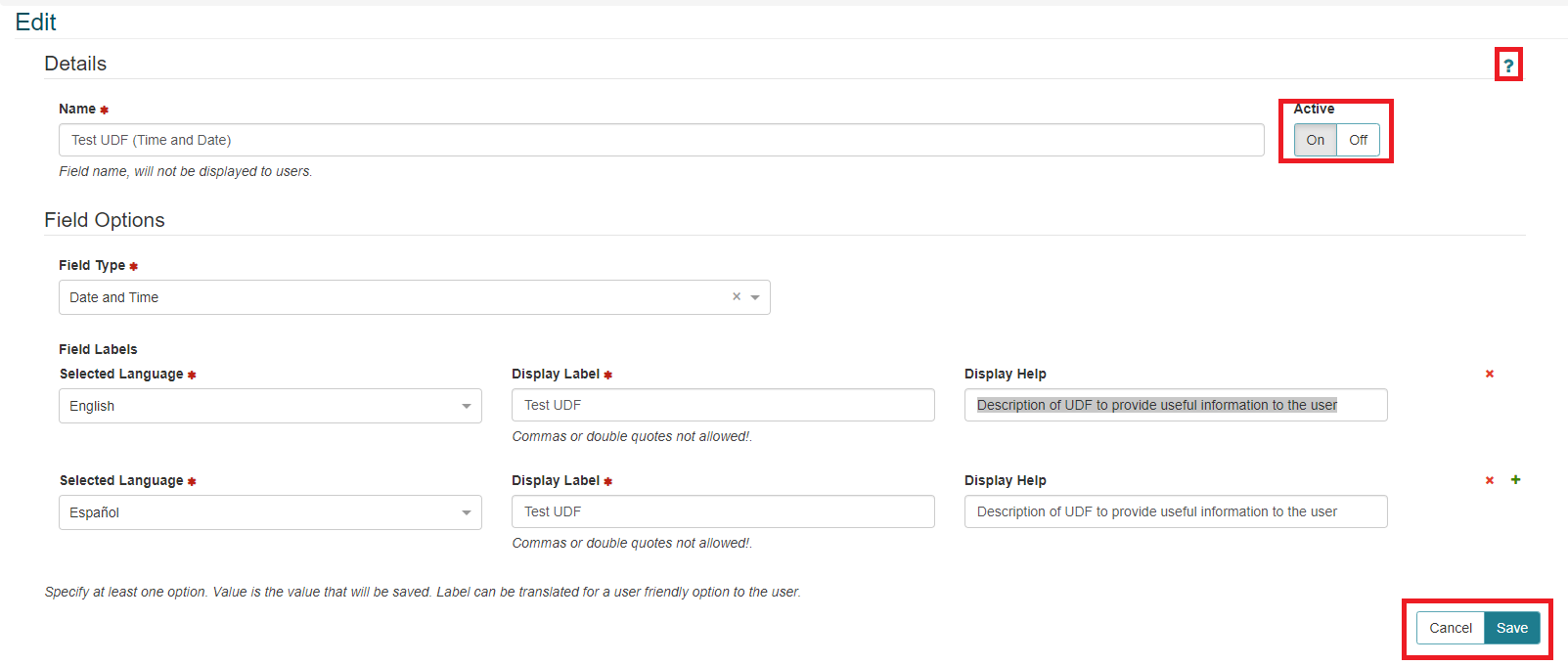Image resolution: width=1568 pixels, height=665 pixels.
Task: Click the English row Display Label input
Action: pyautogui.click(x=722, y=405)
